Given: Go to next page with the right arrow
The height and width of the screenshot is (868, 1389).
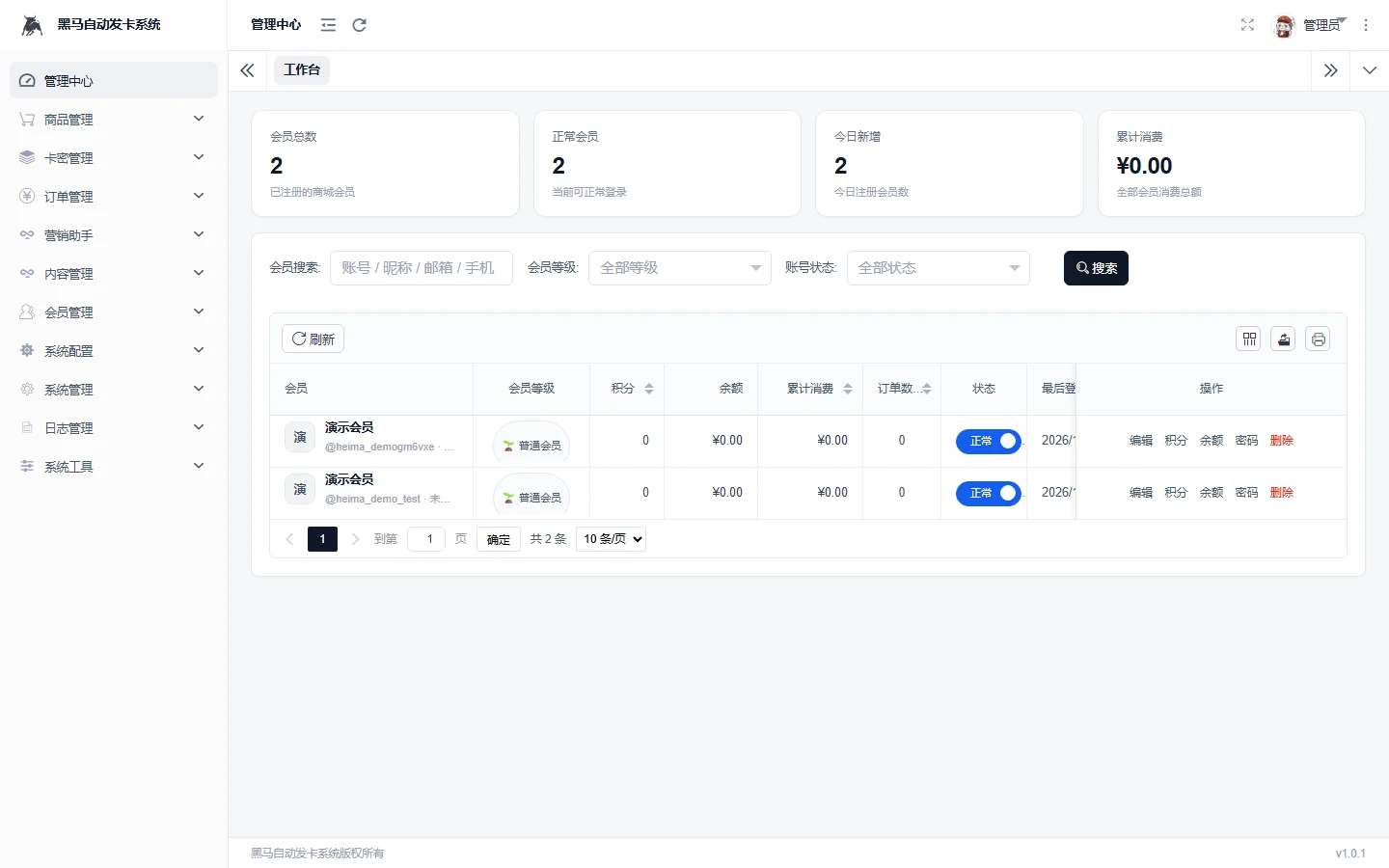Looking at the screenshot, I should (355, 539).
